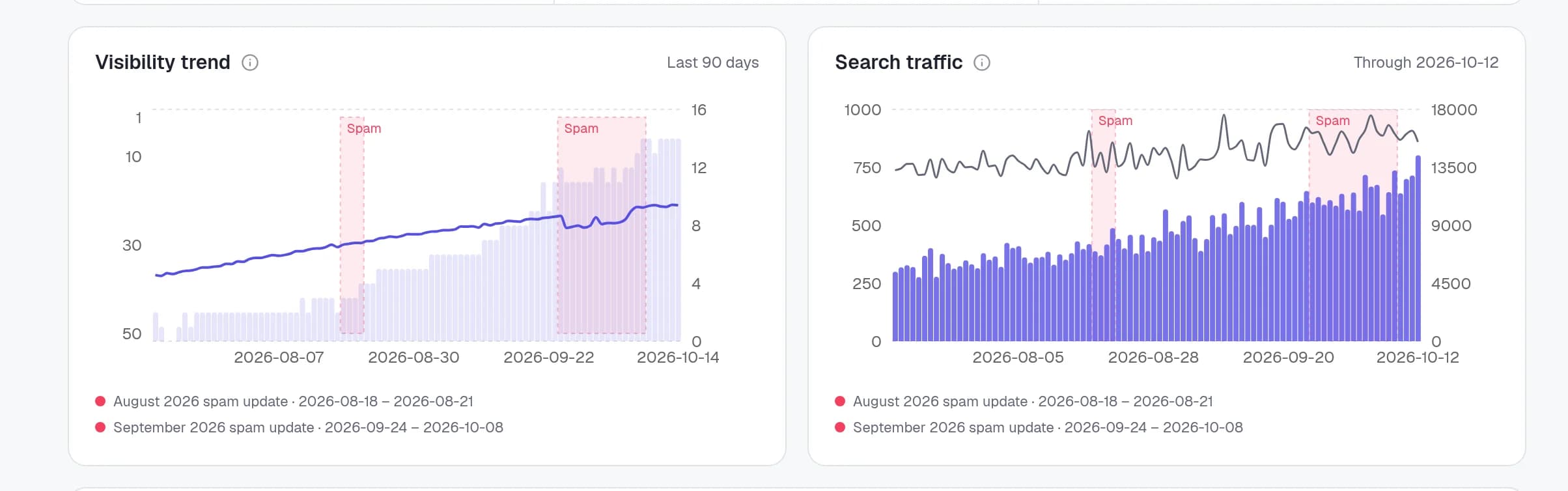This screenshot has height=491, width=1568.
Task: Click the 30 rank-axis value in Visibility trend
Action: click(x=132, y=245)
